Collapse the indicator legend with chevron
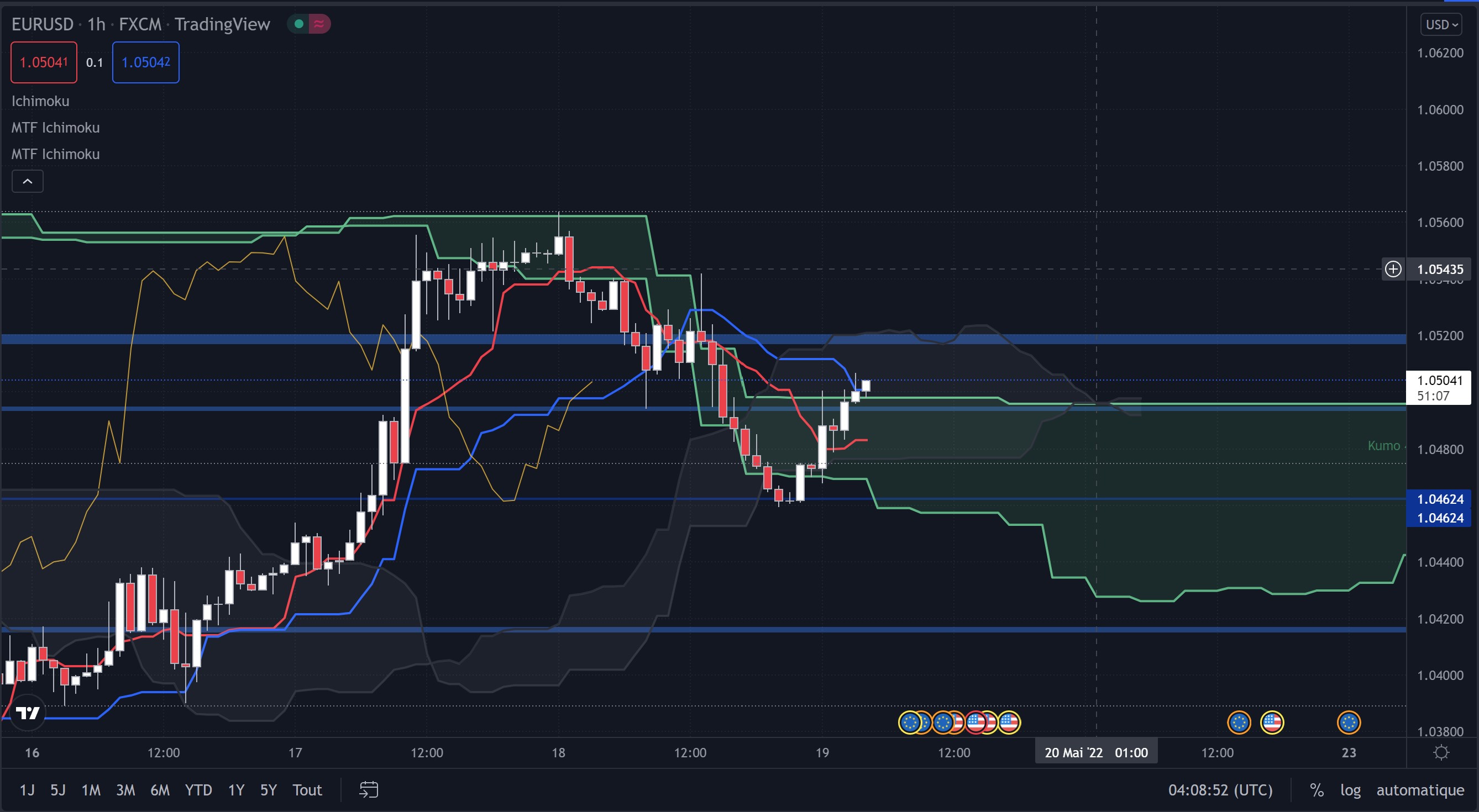 click(x=28, y=181)
